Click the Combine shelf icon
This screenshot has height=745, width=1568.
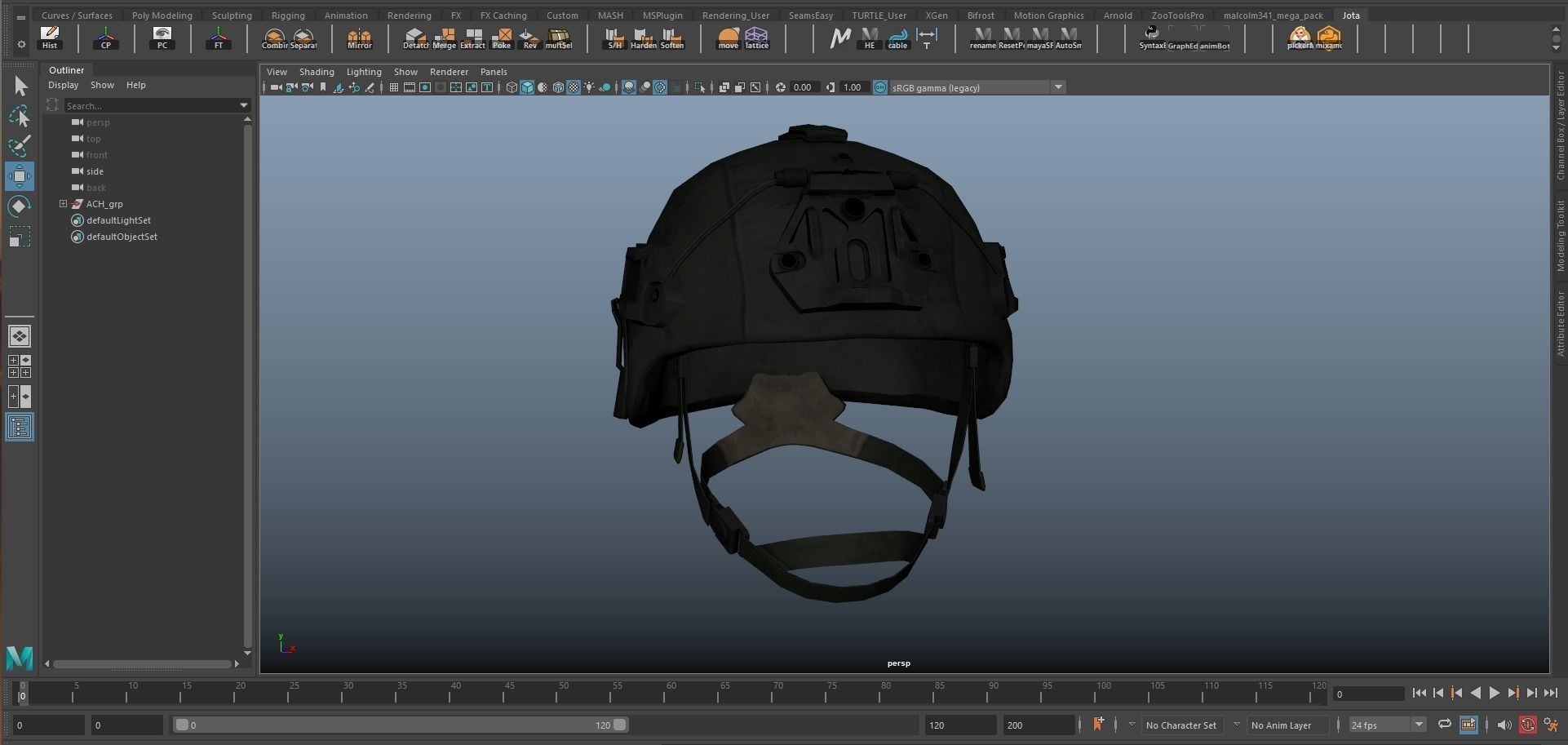click(274, 38)
